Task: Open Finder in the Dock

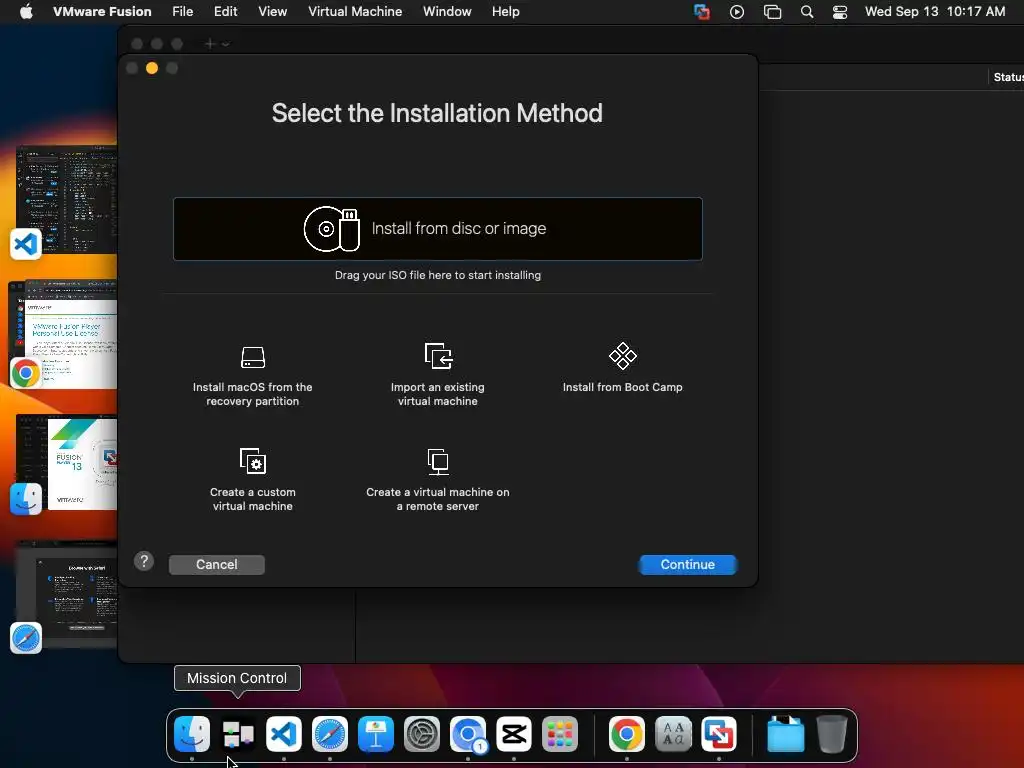Action: coord(192,734)
